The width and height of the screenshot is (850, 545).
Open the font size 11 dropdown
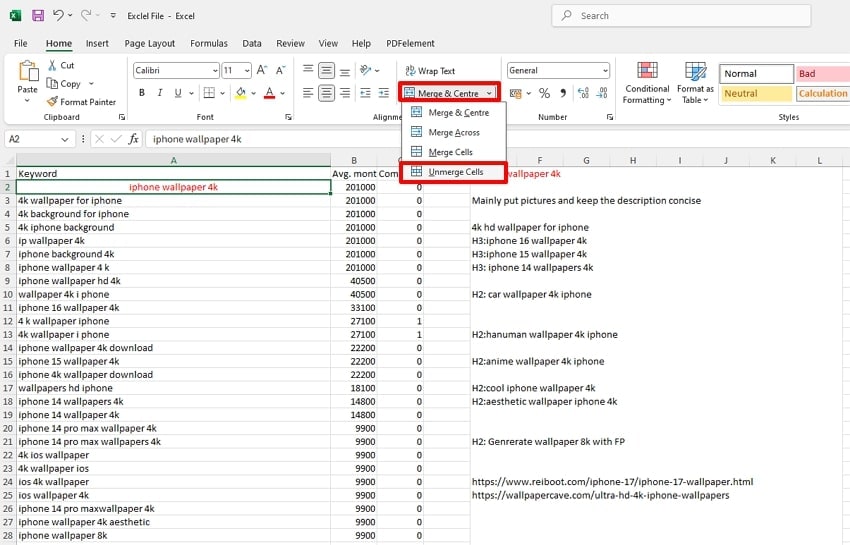[247, 70]
